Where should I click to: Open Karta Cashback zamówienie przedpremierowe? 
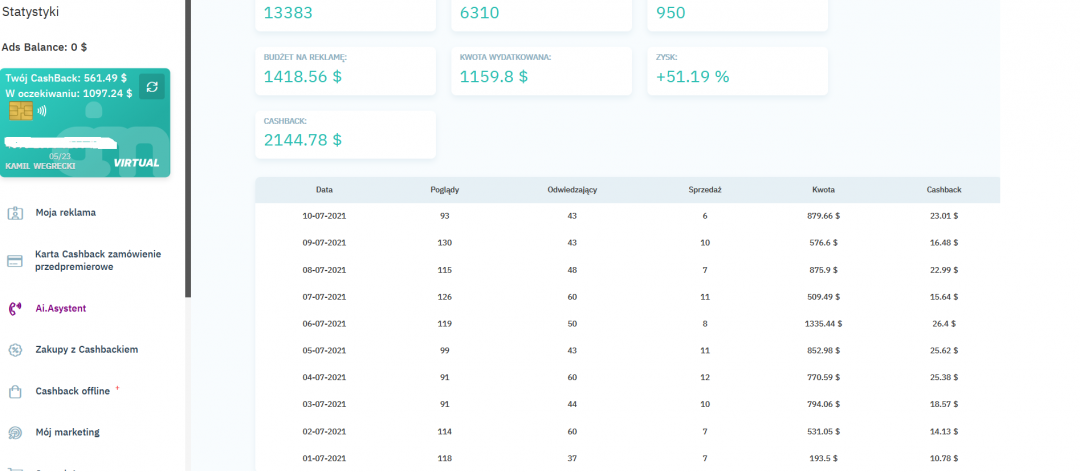[97, 261]
